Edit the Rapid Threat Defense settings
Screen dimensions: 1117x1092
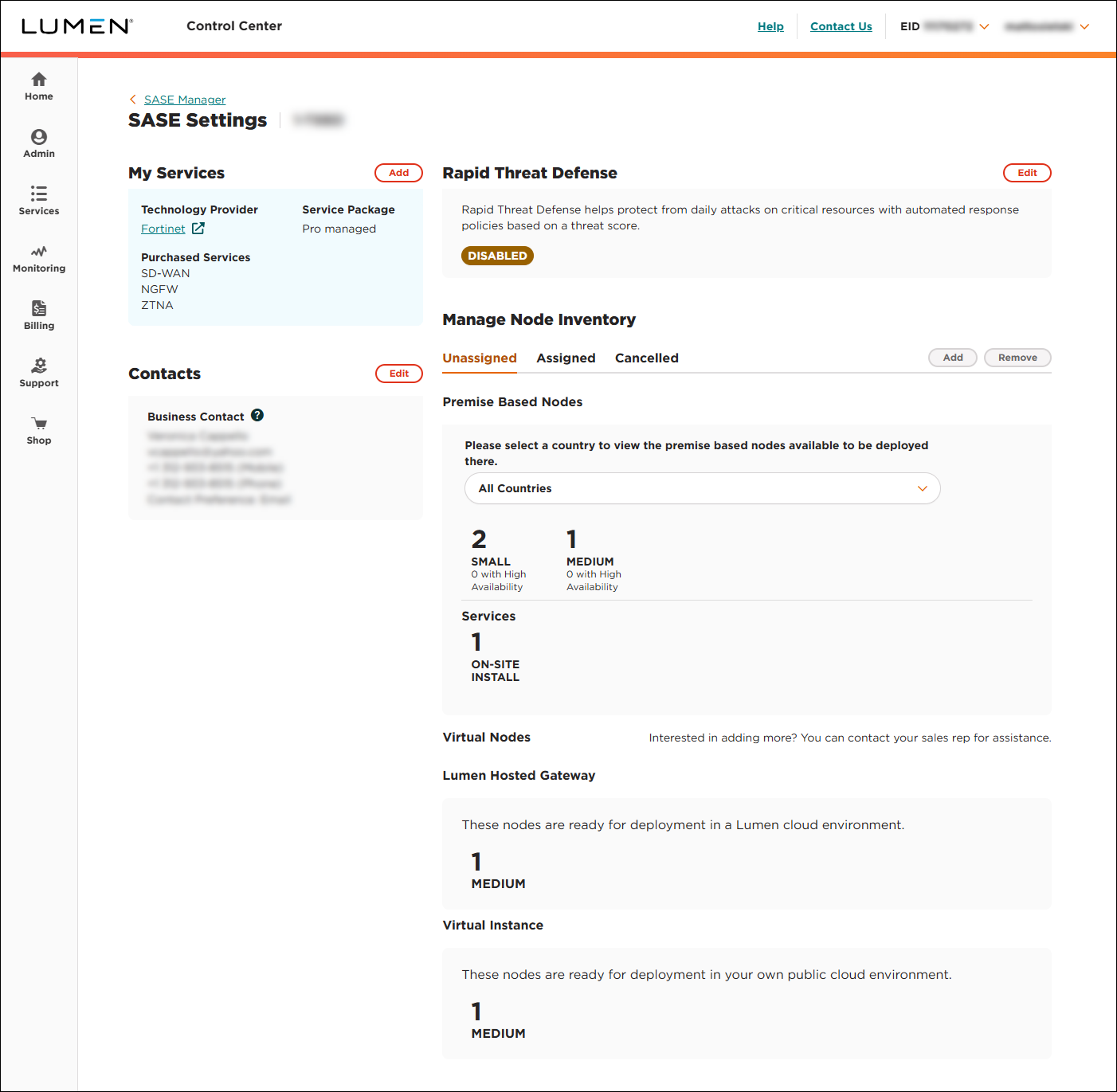point(1027,172)
